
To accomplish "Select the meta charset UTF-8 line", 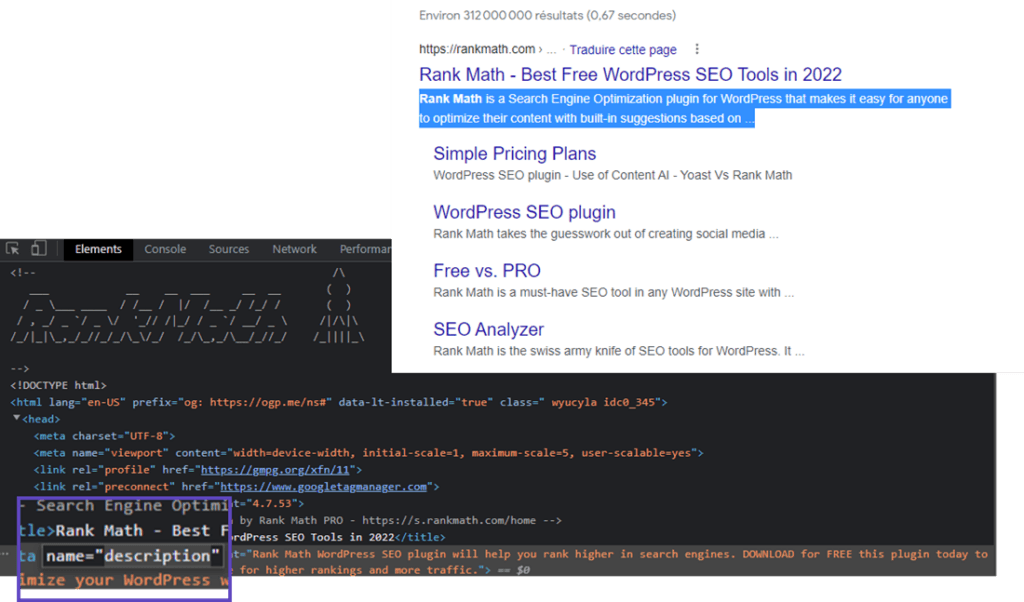I will coord(105,436).
